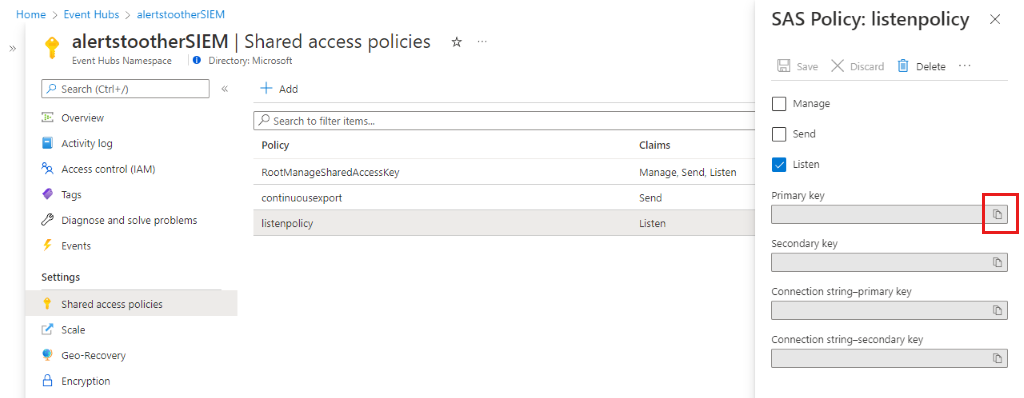Expand the portal sidebar with double chevron
1024x398 pixels.
pos(12,49)
